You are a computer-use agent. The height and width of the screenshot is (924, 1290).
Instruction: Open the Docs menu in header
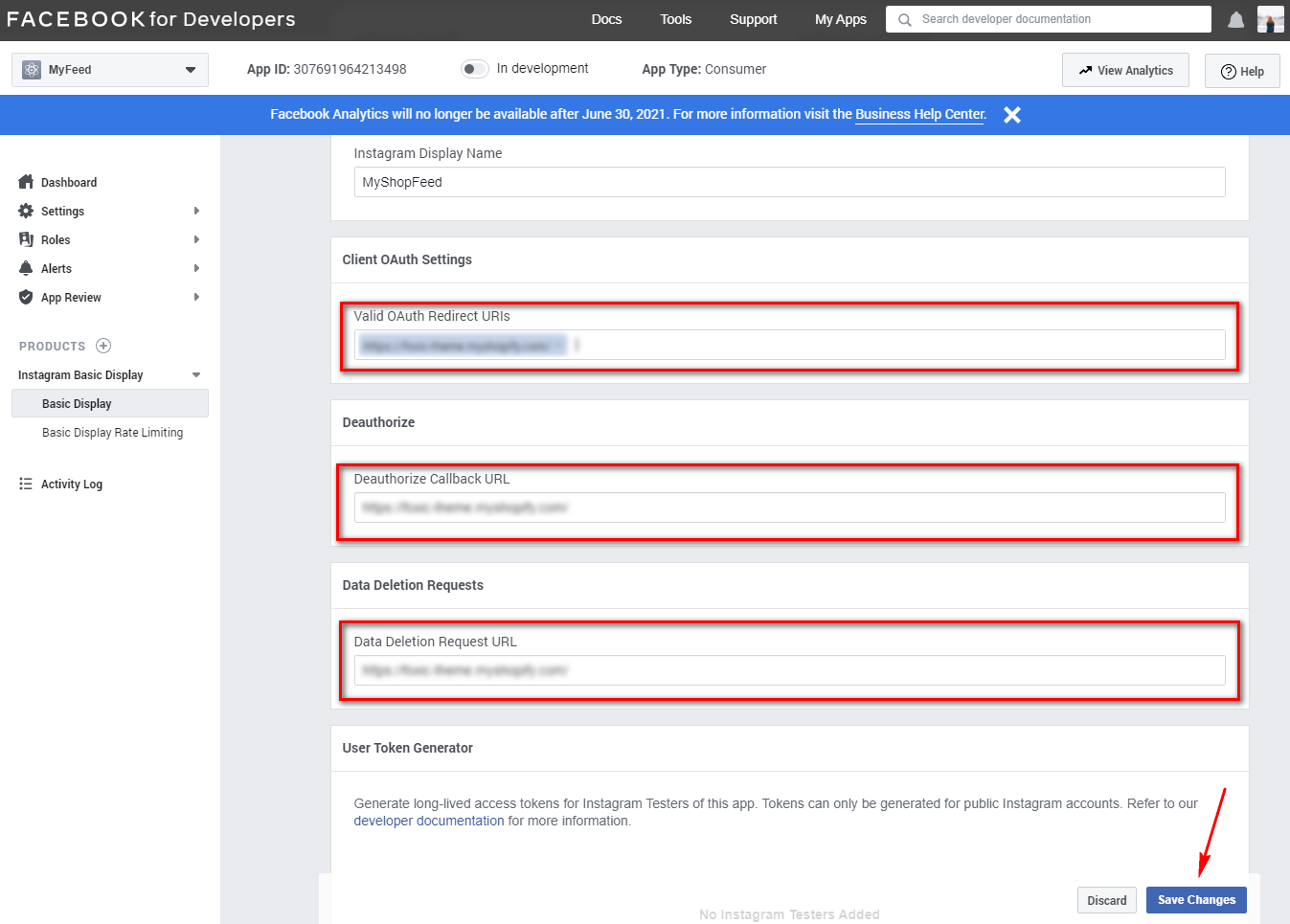(606, 19)
